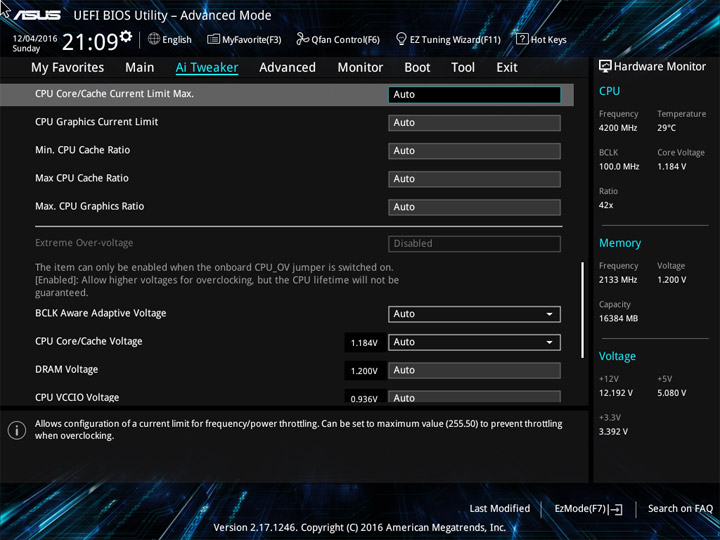720x540 pixels.
Task: Select the DRAM Voltage label
Action: (x=67, y=369)
